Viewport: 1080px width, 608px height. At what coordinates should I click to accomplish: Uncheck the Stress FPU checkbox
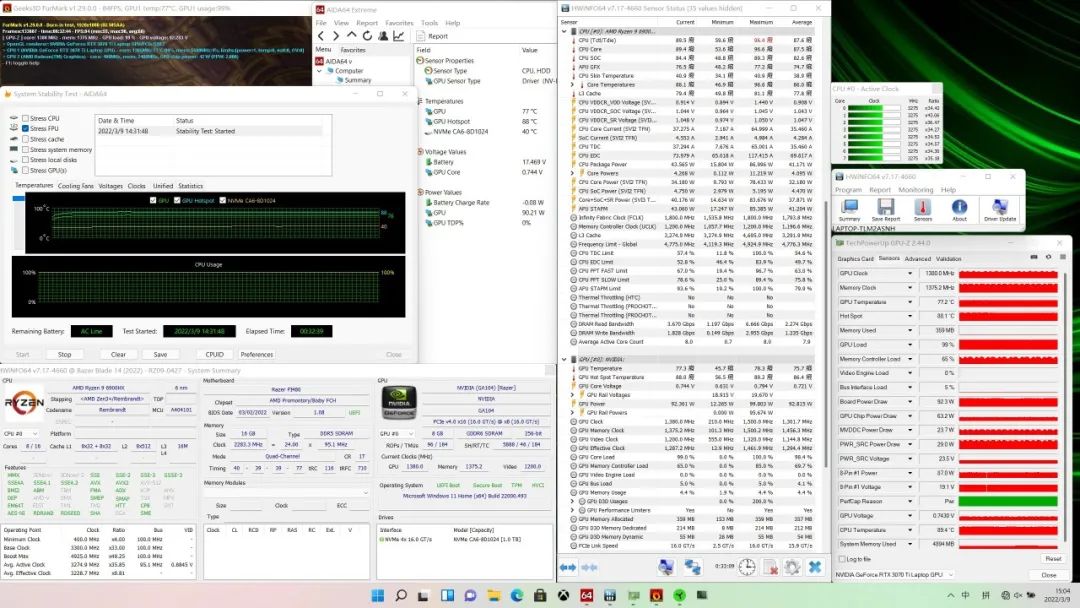click(25, 128)
